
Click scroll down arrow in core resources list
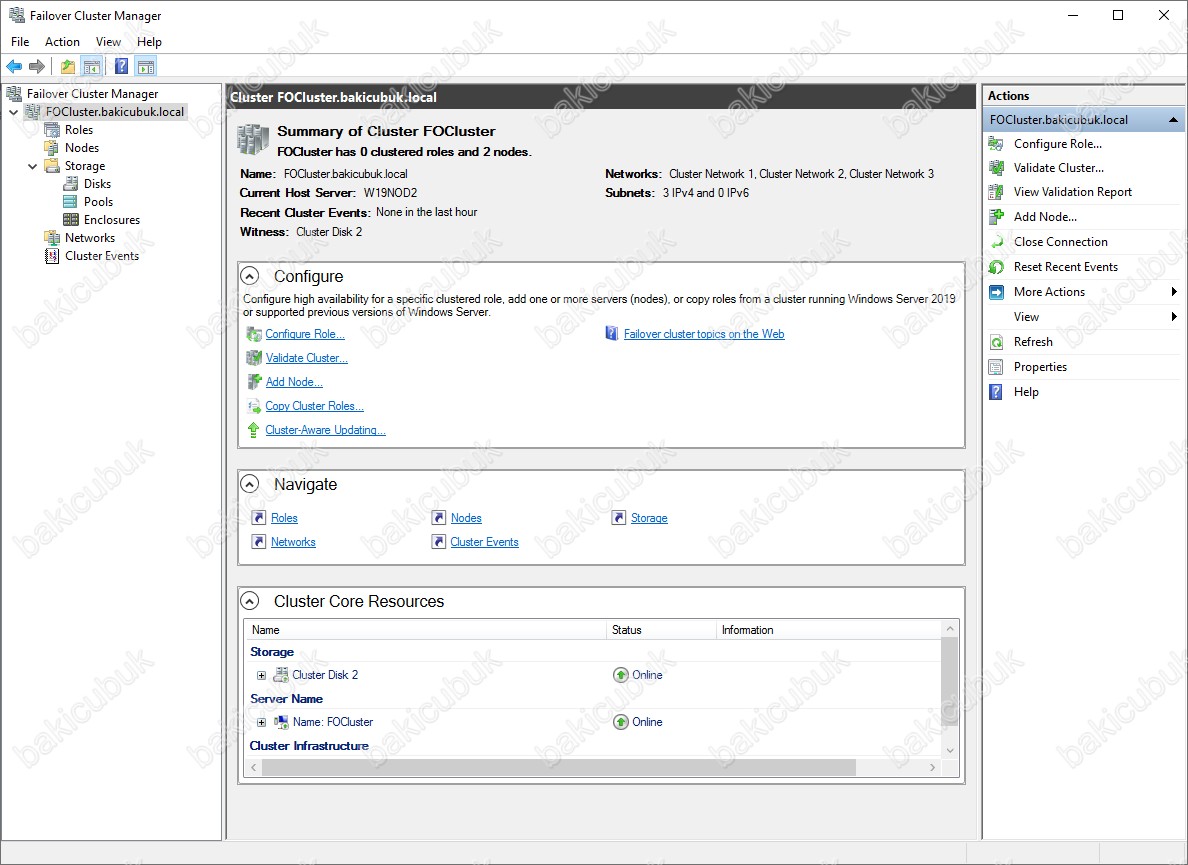tap(950, 750)
